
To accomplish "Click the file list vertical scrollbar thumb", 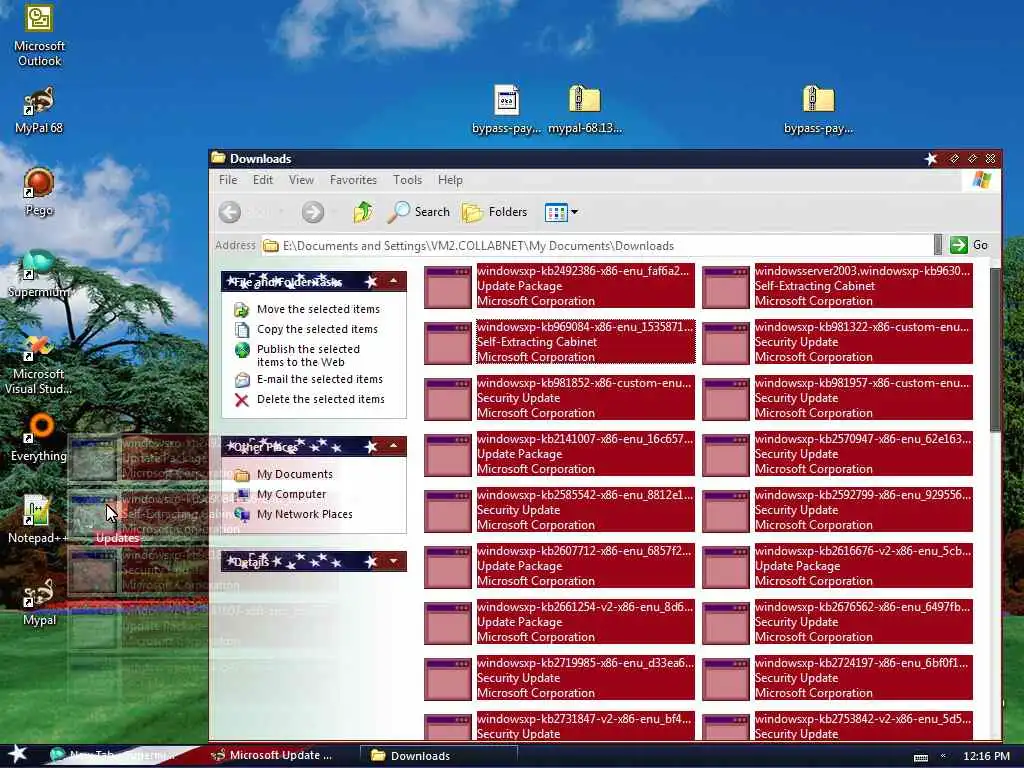I will pos(995,349).
